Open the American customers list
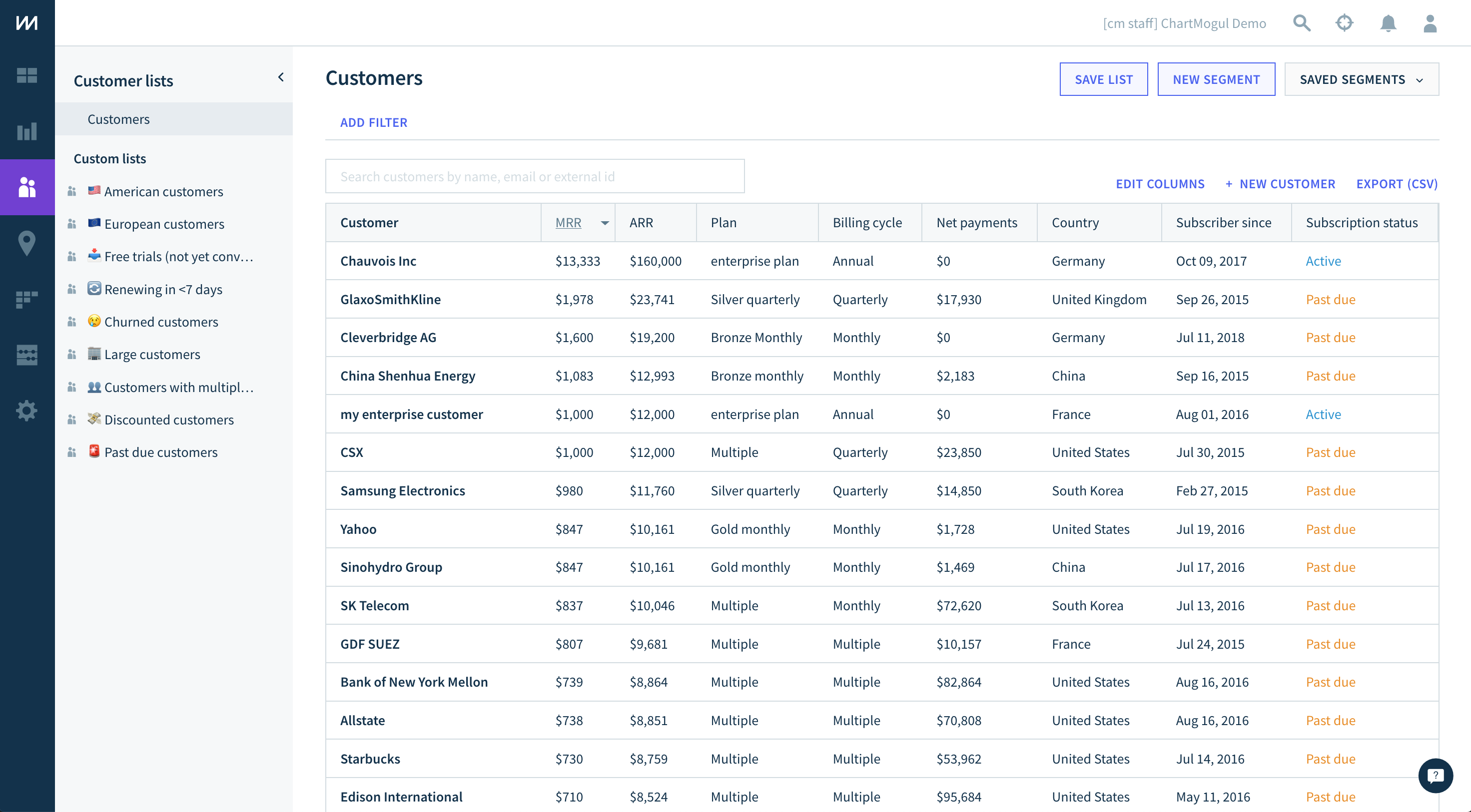Image resolution: width=1471 pixels, height=812 pixels. [x=163, y=192]
